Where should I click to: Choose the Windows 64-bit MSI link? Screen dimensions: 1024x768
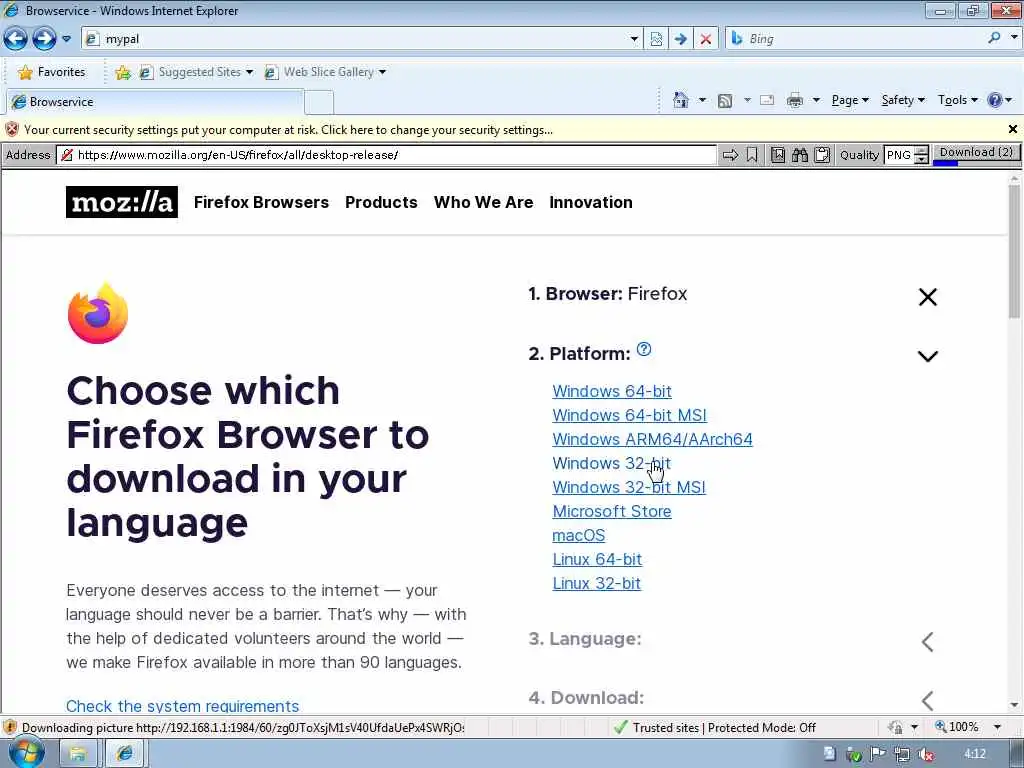coord(629,415)
